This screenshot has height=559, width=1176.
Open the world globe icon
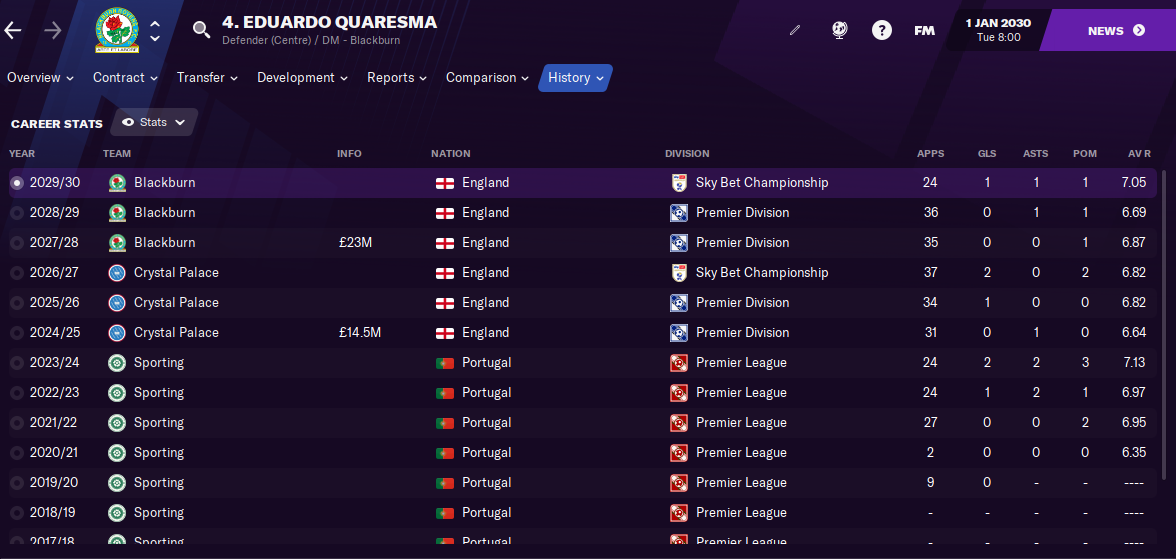[x=840, y=31]
